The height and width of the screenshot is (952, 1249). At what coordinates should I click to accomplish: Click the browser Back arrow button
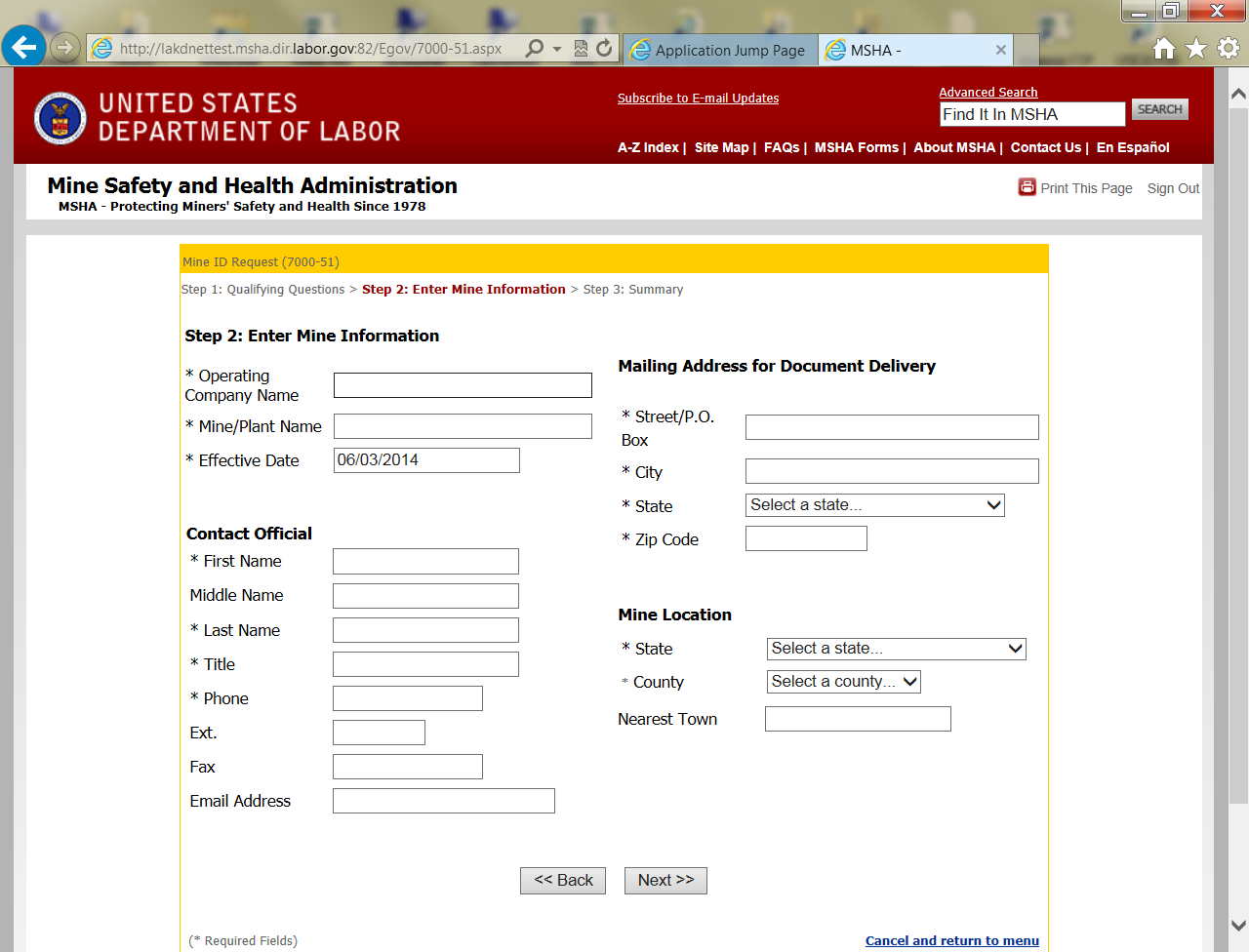23,47
